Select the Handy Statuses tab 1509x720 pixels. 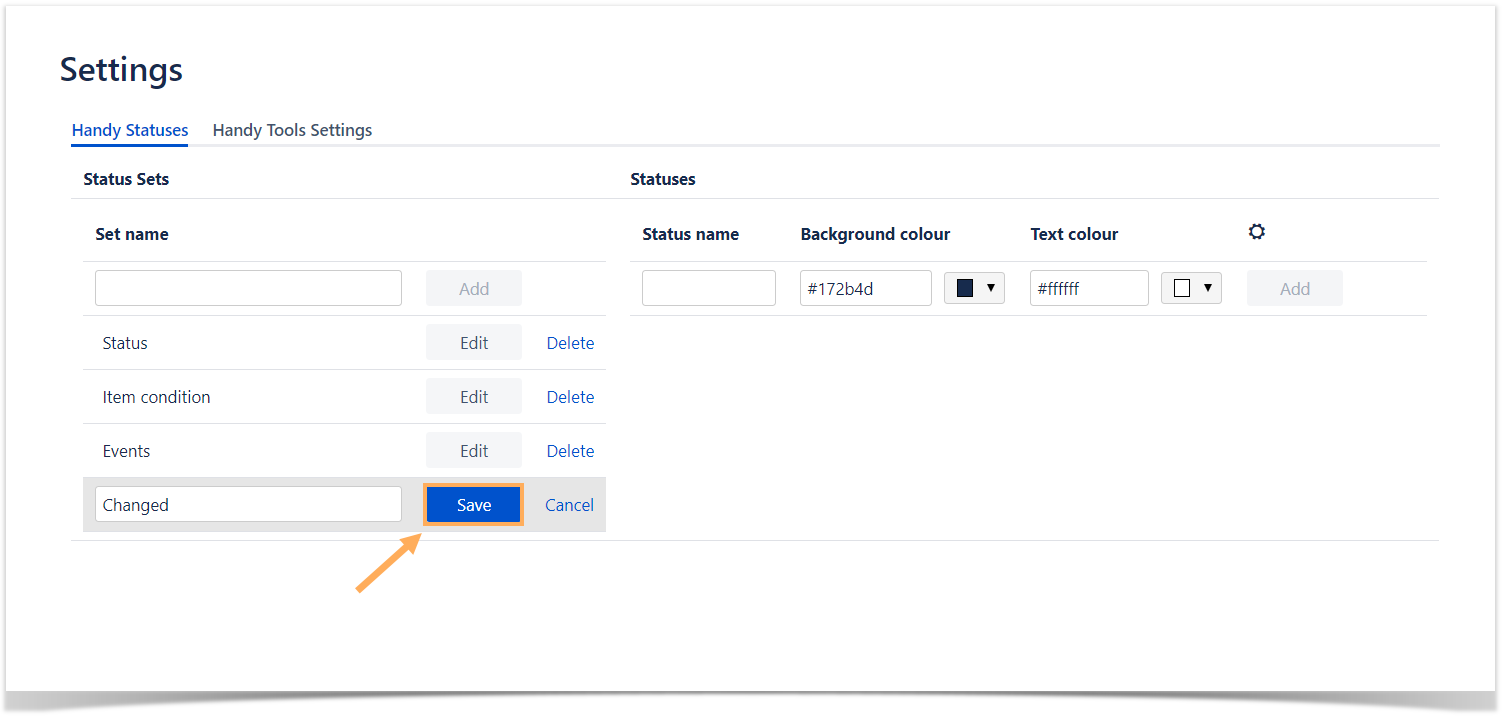130,130
